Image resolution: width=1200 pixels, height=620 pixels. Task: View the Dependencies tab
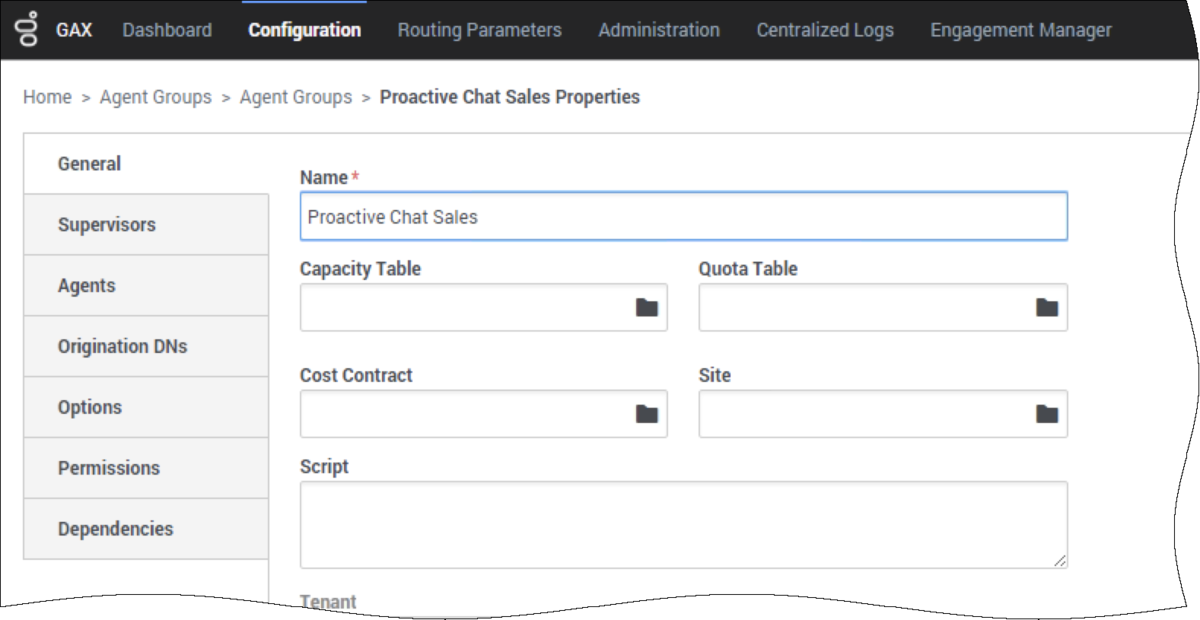146,530
